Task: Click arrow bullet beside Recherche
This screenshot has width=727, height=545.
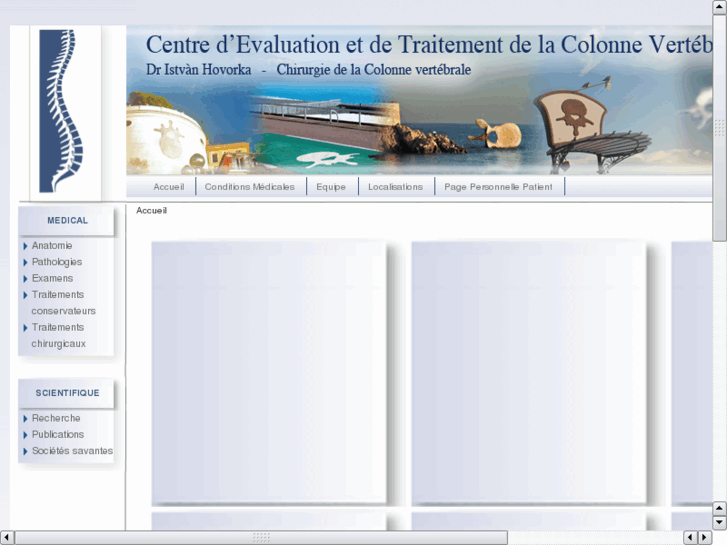Action: click(x=25, y=419)
